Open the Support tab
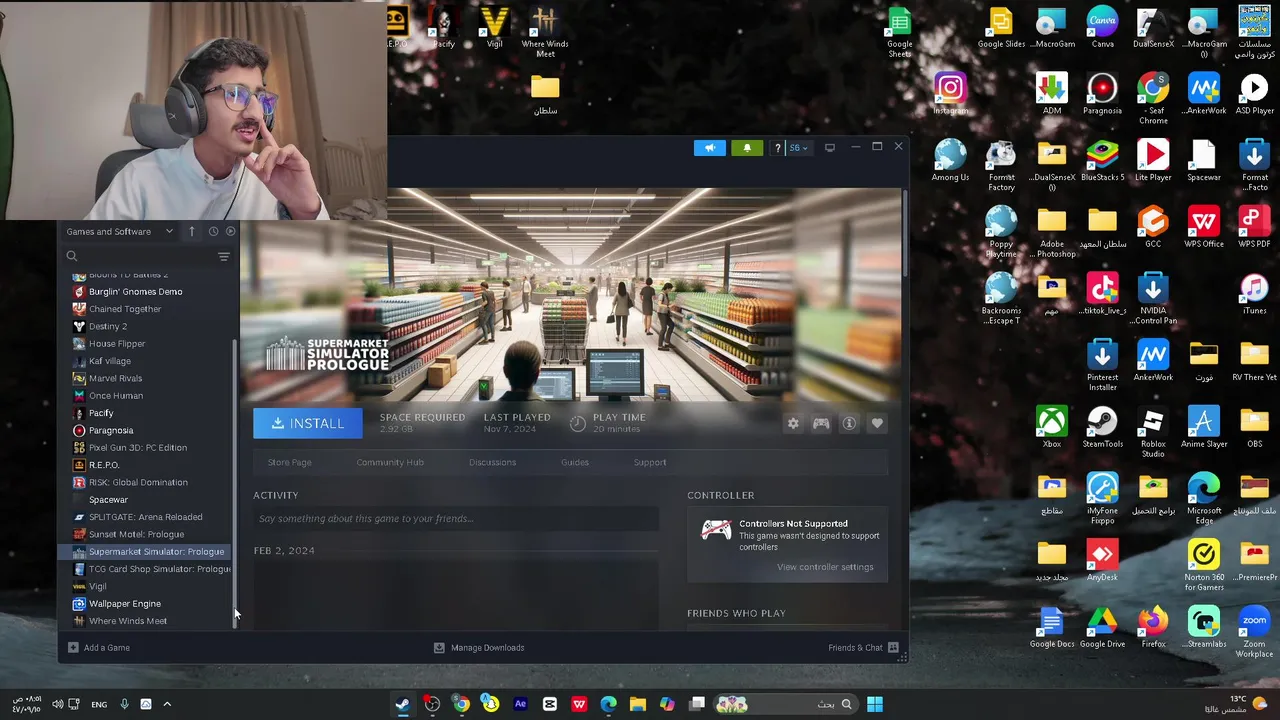Image resolution: width=1280 pixels, height=720 pixels. [x=650, y=462]
